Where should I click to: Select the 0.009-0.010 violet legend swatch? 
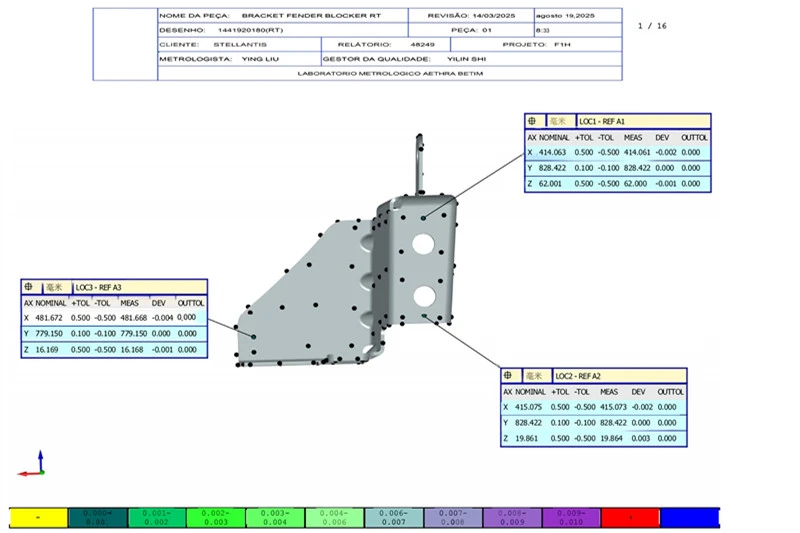tap(571, 518)
